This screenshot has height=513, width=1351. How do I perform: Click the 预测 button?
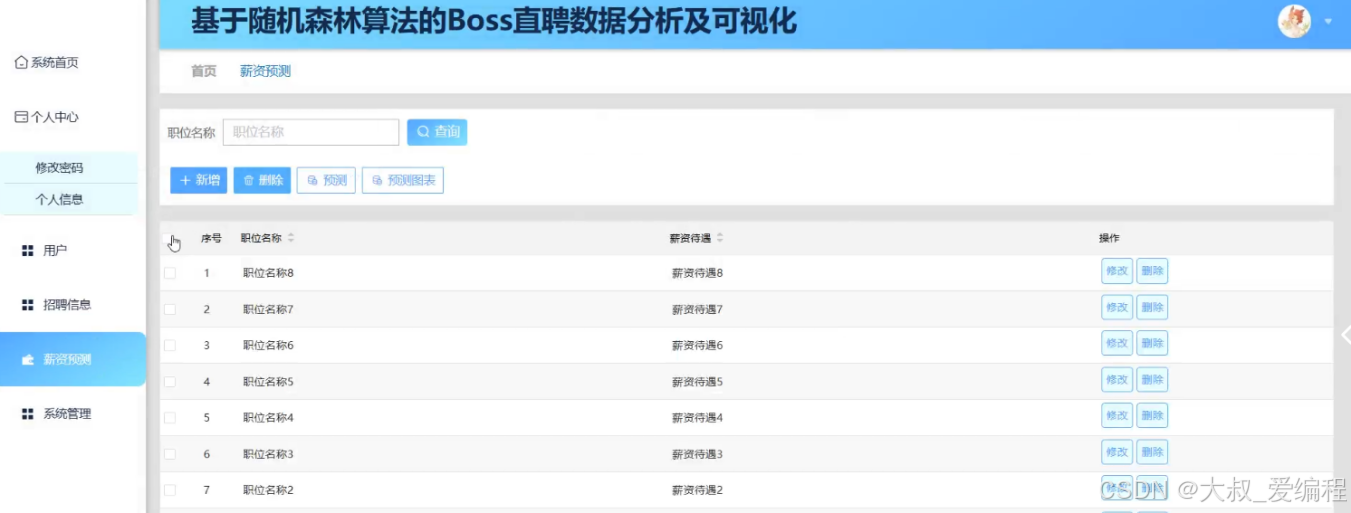326,180
